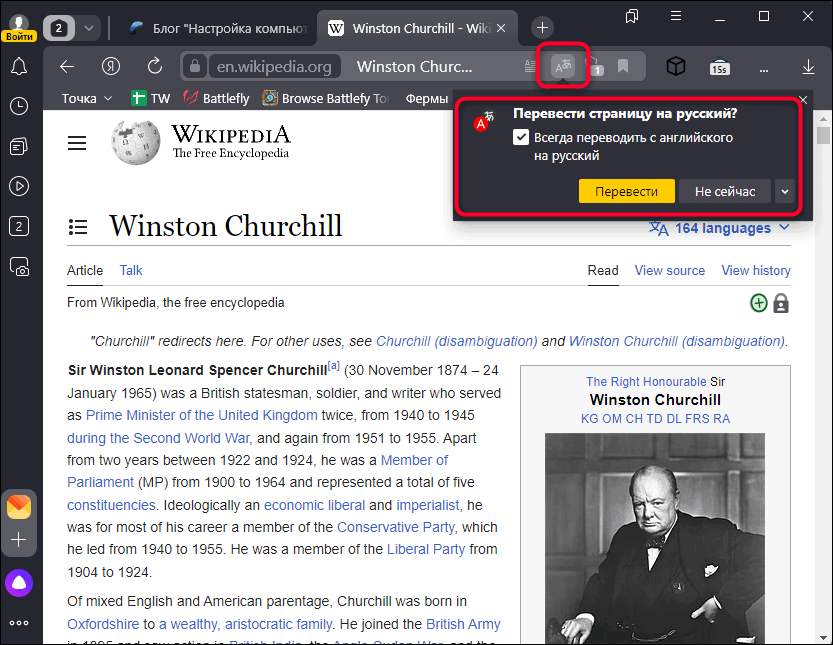The height and width of the screenshot is (645, 833).
Task: Open the collections icon in the sidebar
Action: (x=19, y=146)
